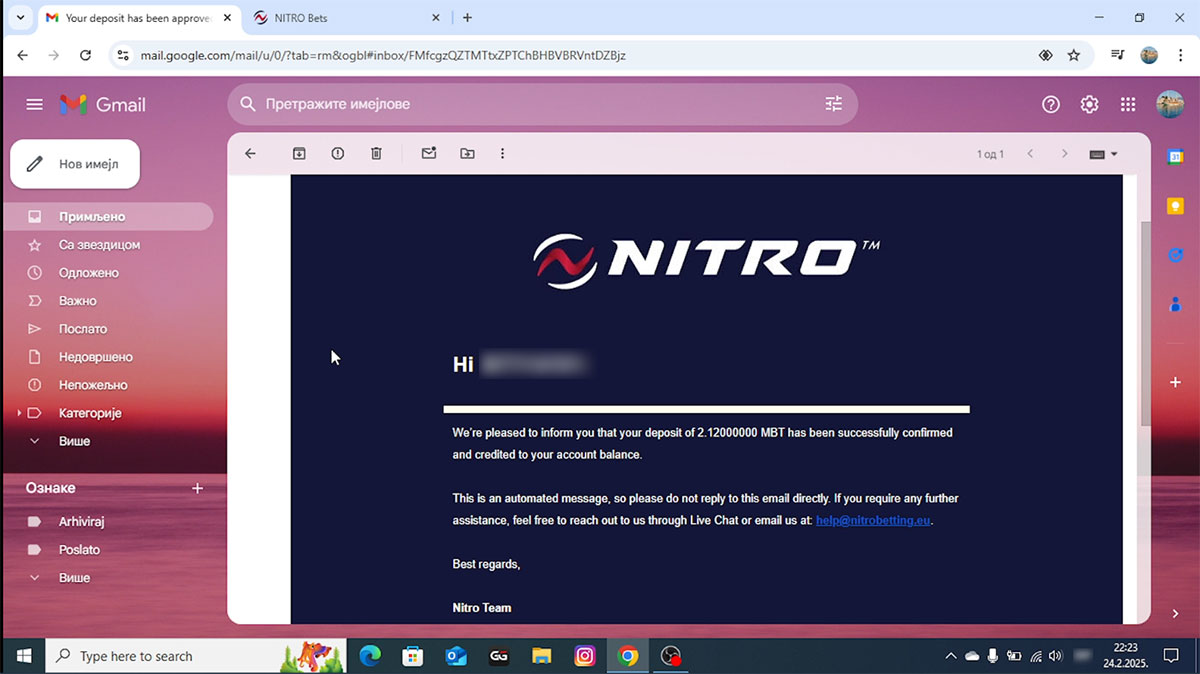Create new label plus icon

point(197,488)
